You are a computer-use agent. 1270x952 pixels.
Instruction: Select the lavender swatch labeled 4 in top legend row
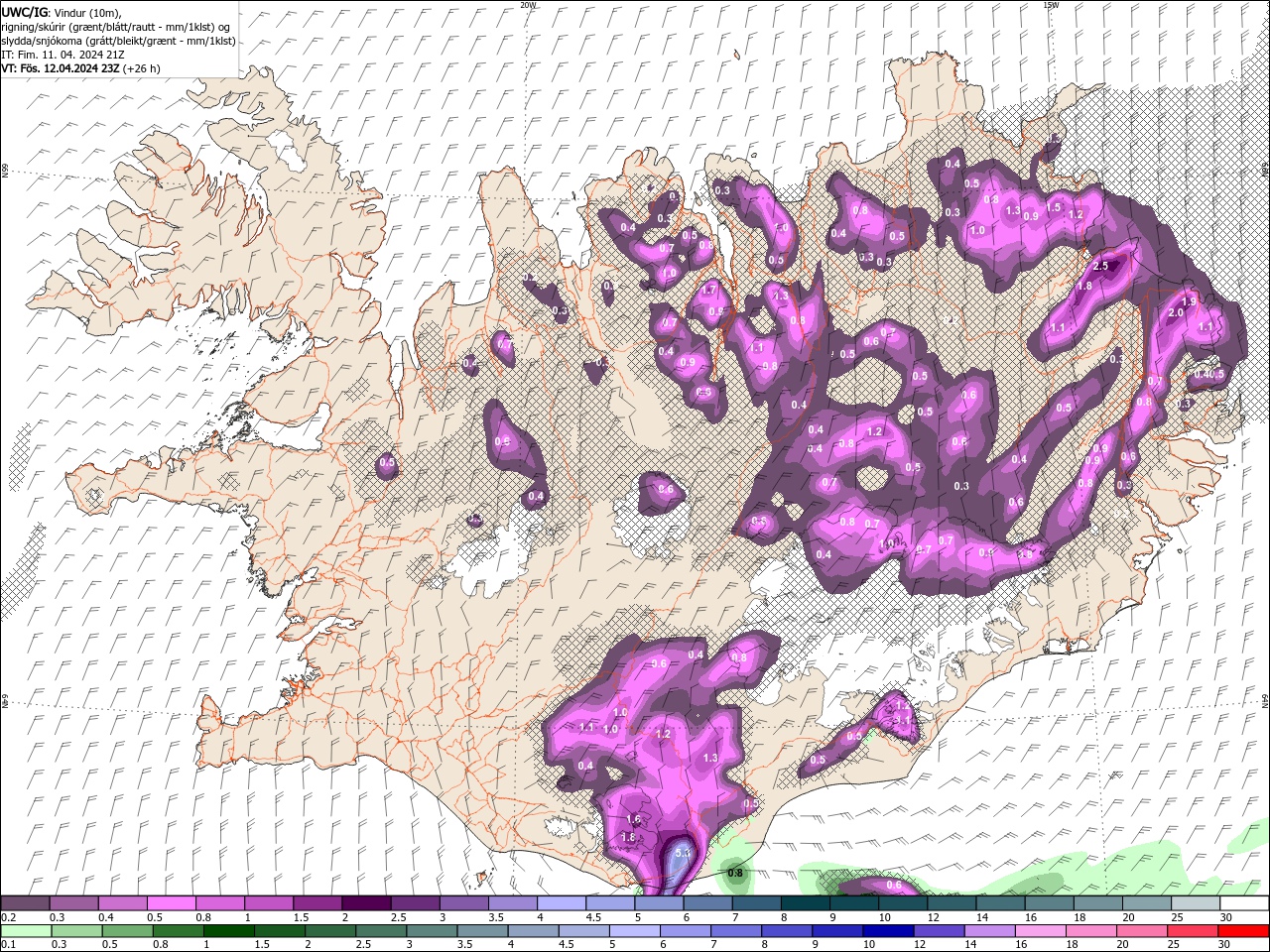(562, 903)
